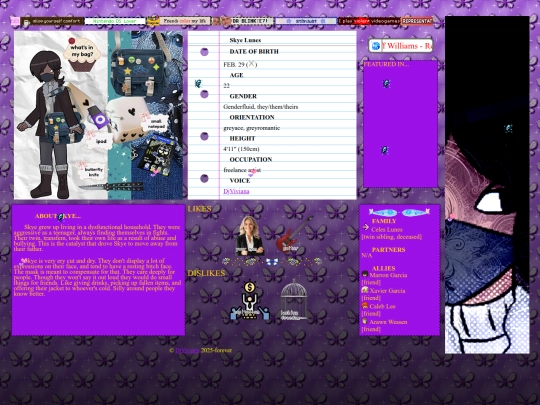Image resolution: width=540 pixels, height=405 pixels.
Task: Click Marron Garcia's avatar icon
Action: coord(365,274)
